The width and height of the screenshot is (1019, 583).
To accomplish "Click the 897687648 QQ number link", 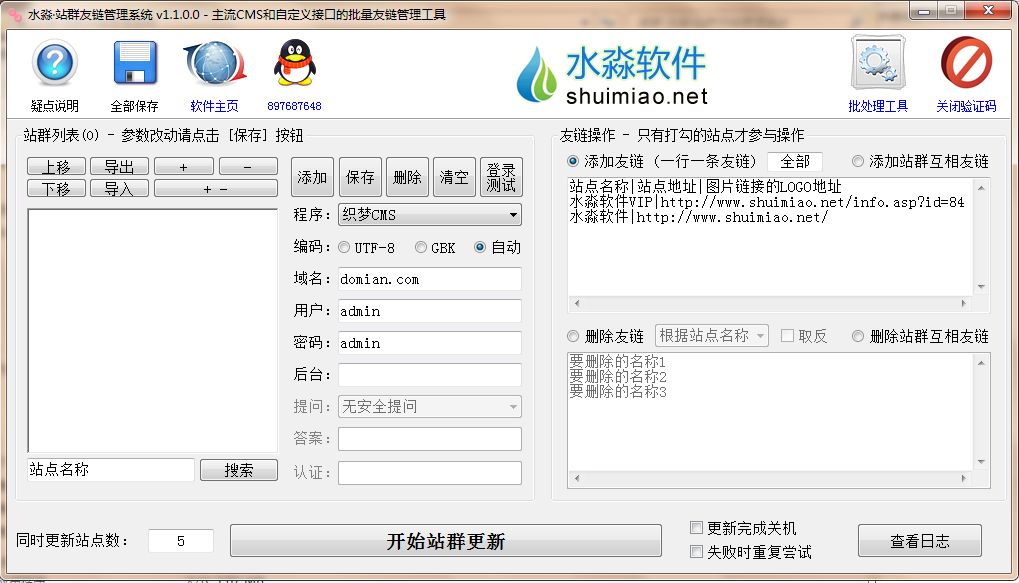I will click(x=294, y=106).
